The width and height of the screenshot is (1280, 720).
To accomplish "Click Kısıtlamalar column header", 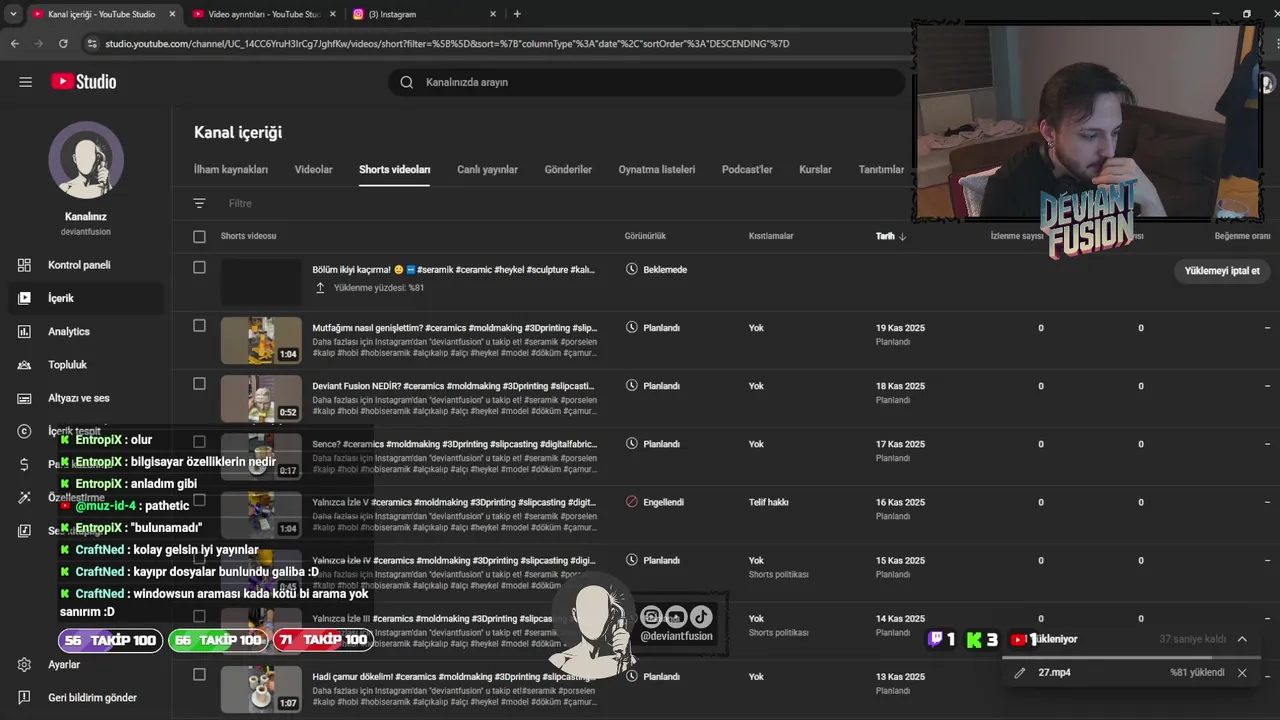I will 771,236.
